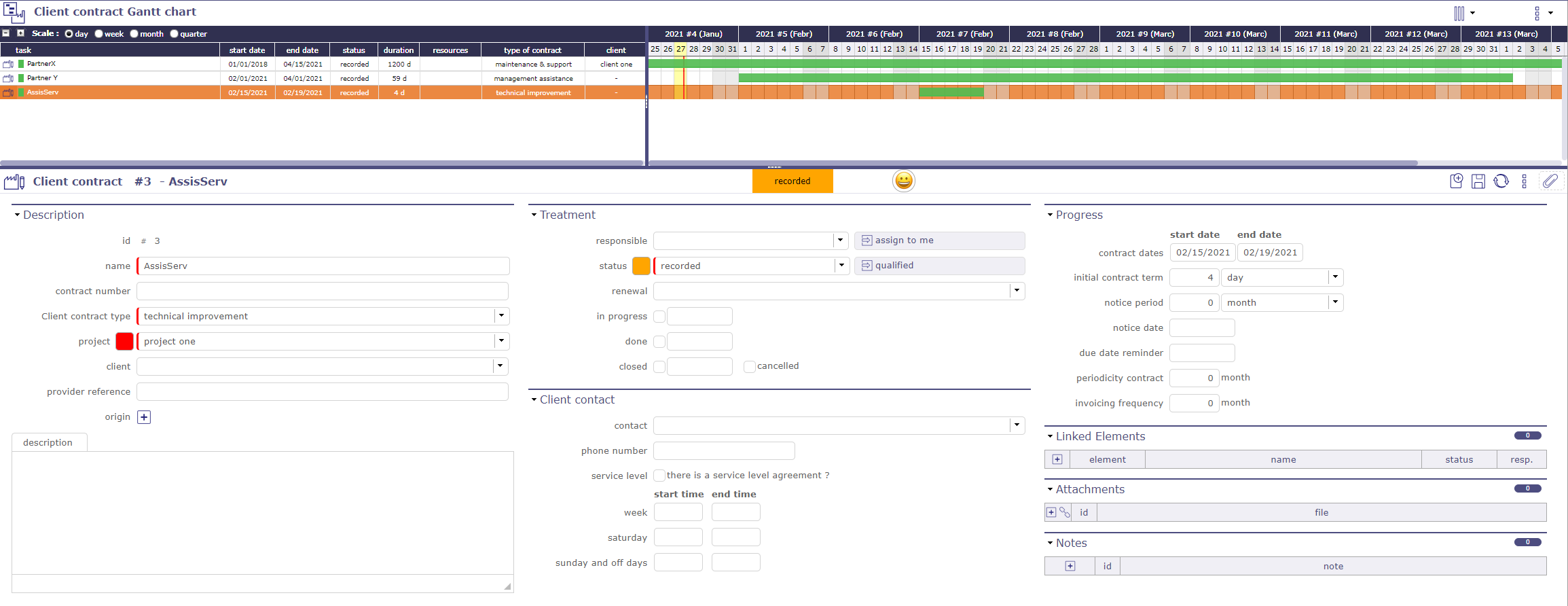Collapse the Client contact section
1568x606 pixels.
tap(534, 399)
